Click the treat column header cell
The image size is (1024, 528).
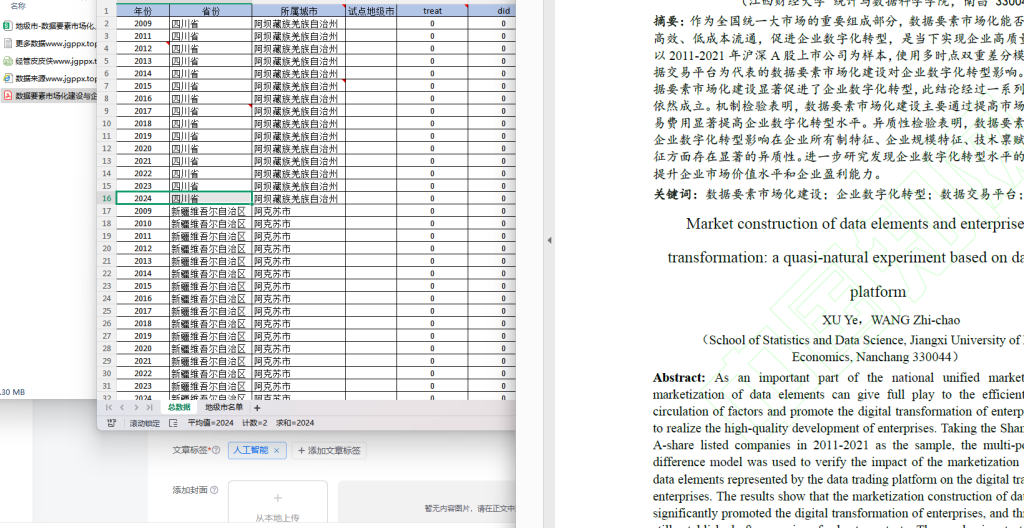point(432,10)
